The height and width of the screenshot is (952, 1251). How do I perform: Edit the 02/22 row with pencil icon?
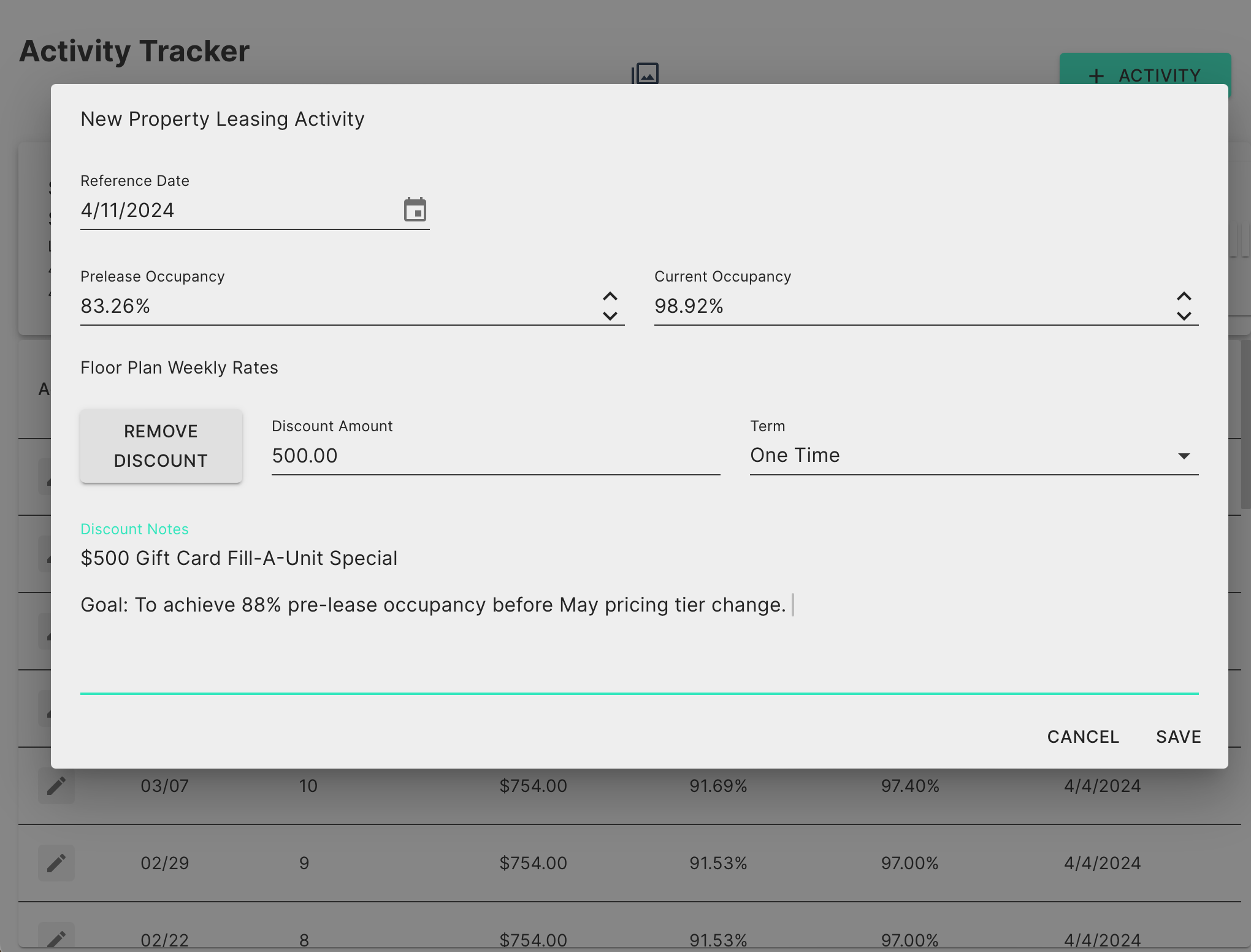(56, 937)
